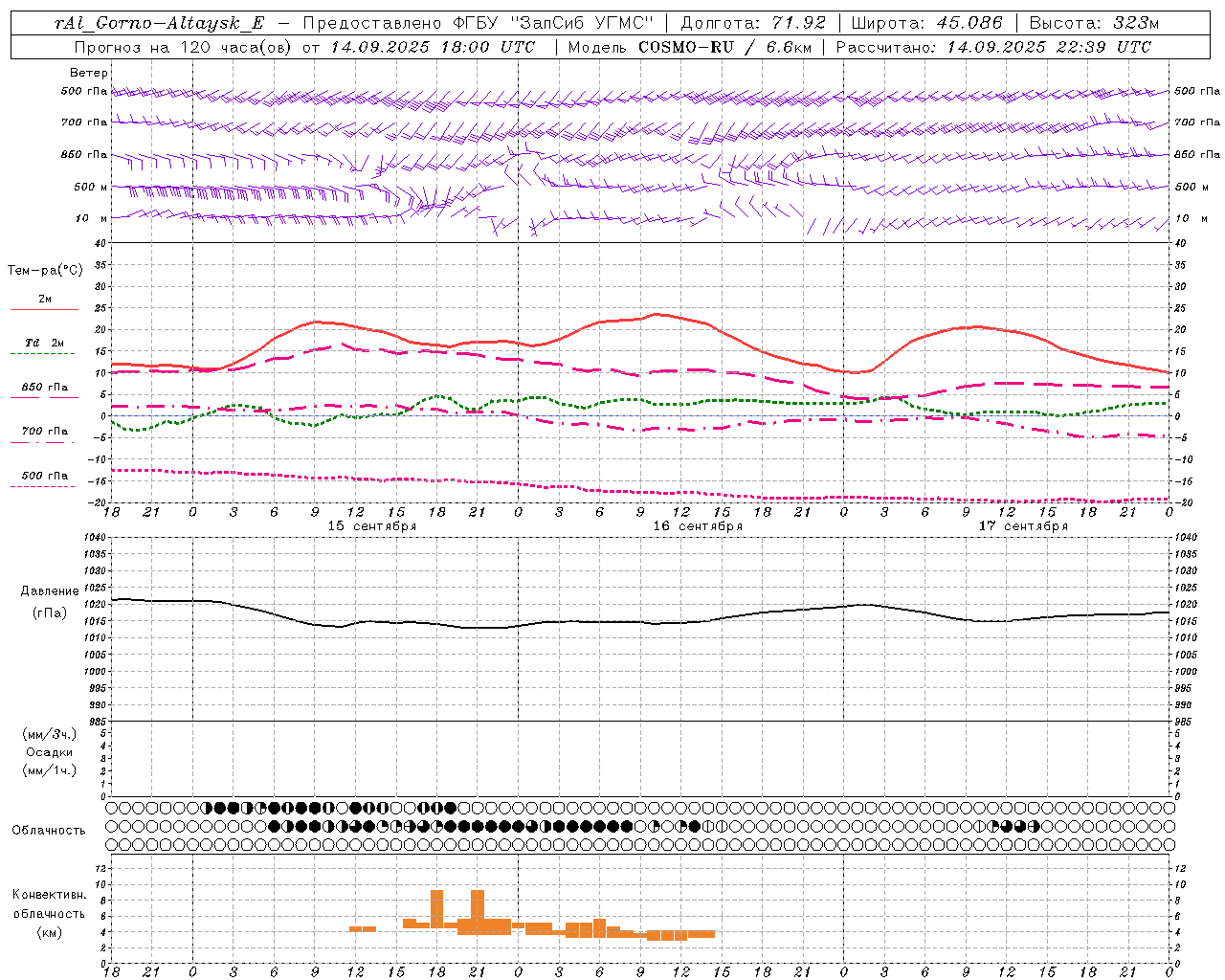Click the Td 2м dew point legend label
1225x980 pixels.
coord(44,343)
